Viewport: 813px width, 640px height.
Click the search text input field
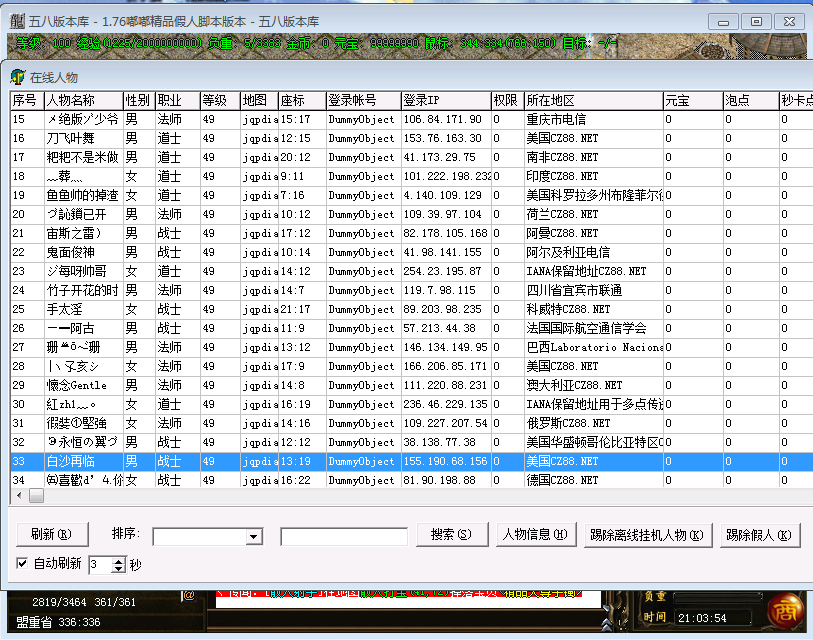point(343,537)
